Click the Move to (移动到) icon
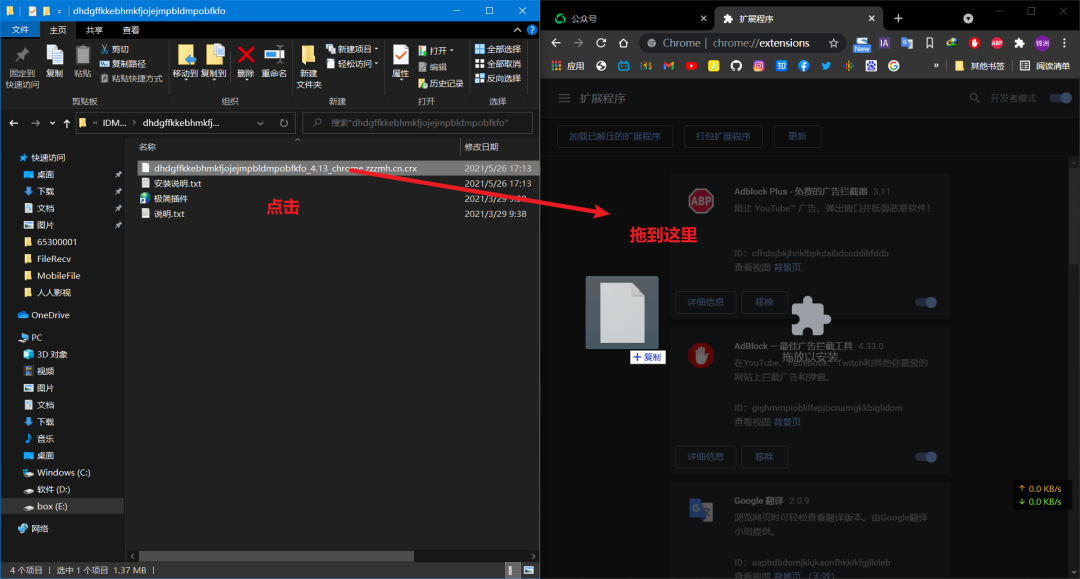1080x579 pixels. coord(185,55)
